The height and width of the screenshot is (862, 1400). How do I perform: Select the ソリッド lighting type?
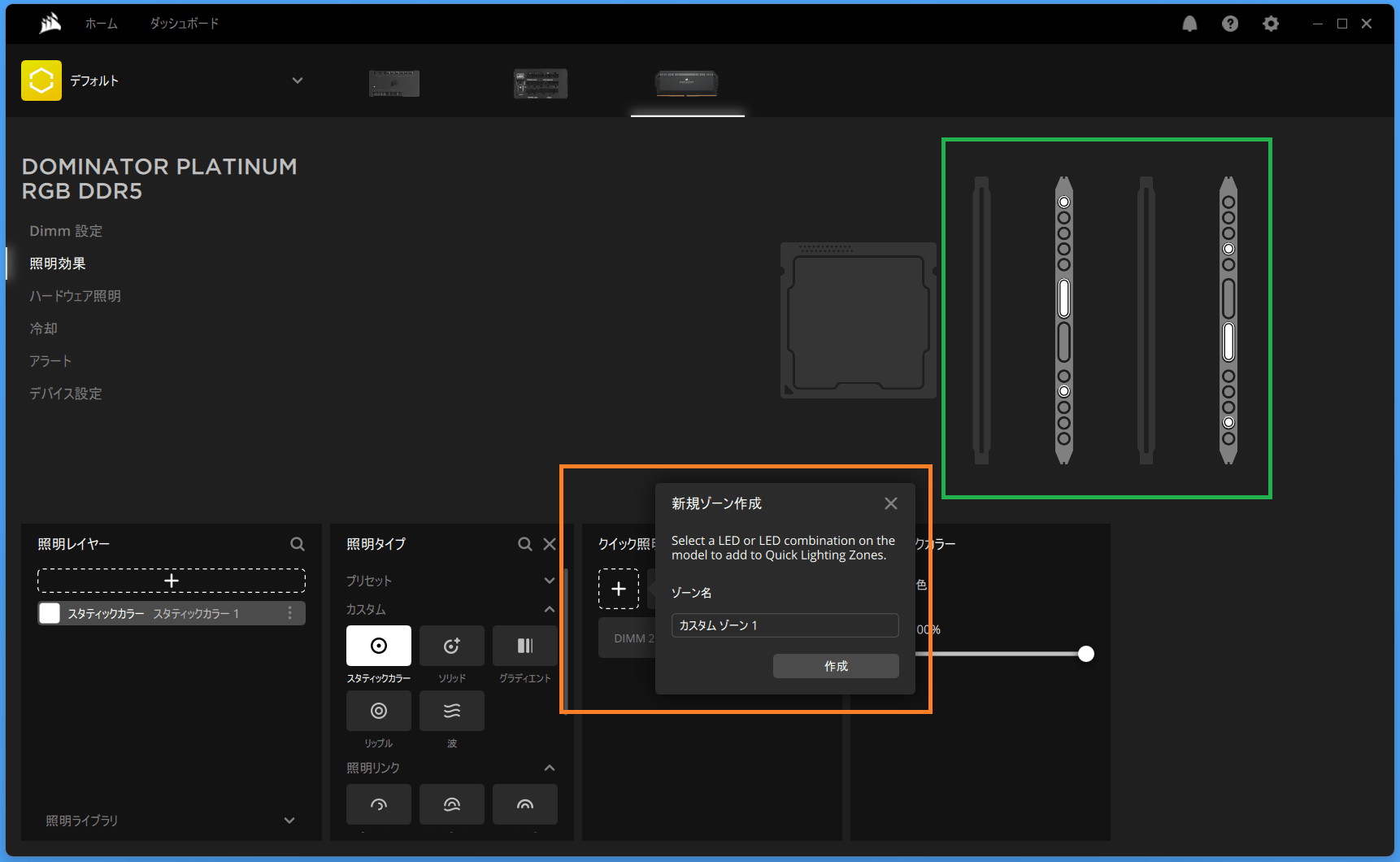(x=452, y=646)
